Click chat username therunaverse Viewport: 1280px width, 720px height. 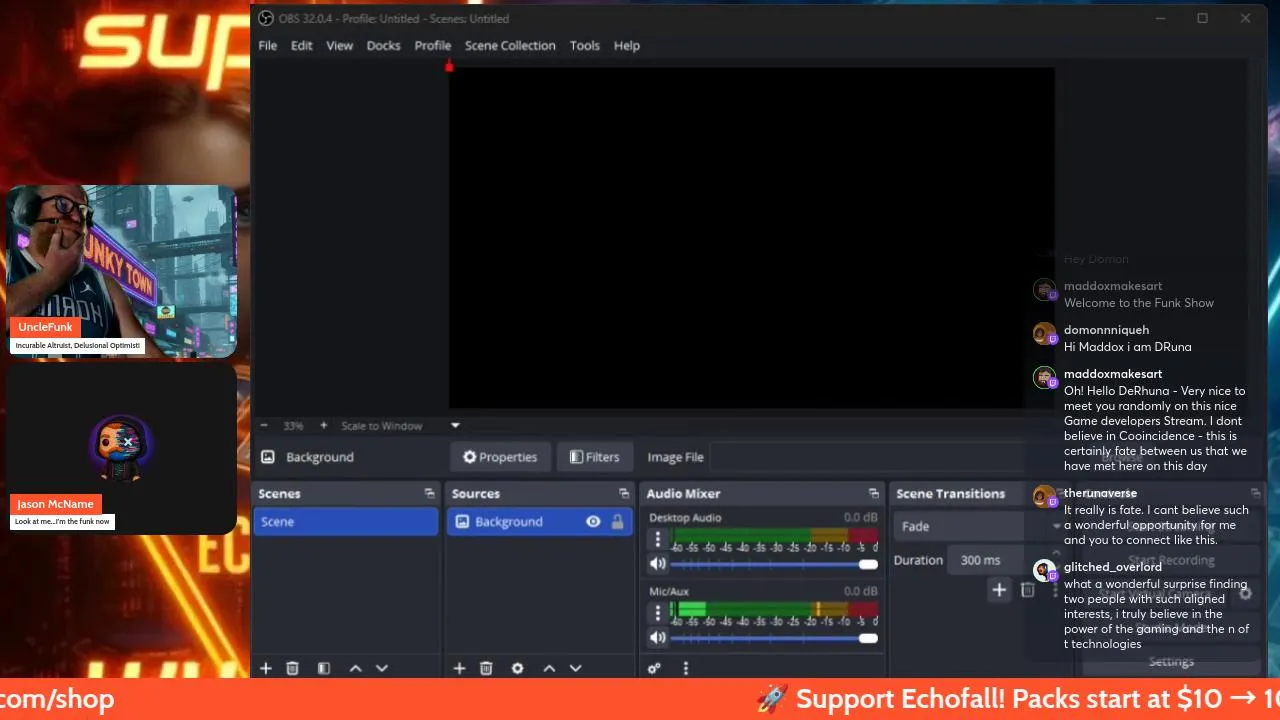[x=1100, y=493]
